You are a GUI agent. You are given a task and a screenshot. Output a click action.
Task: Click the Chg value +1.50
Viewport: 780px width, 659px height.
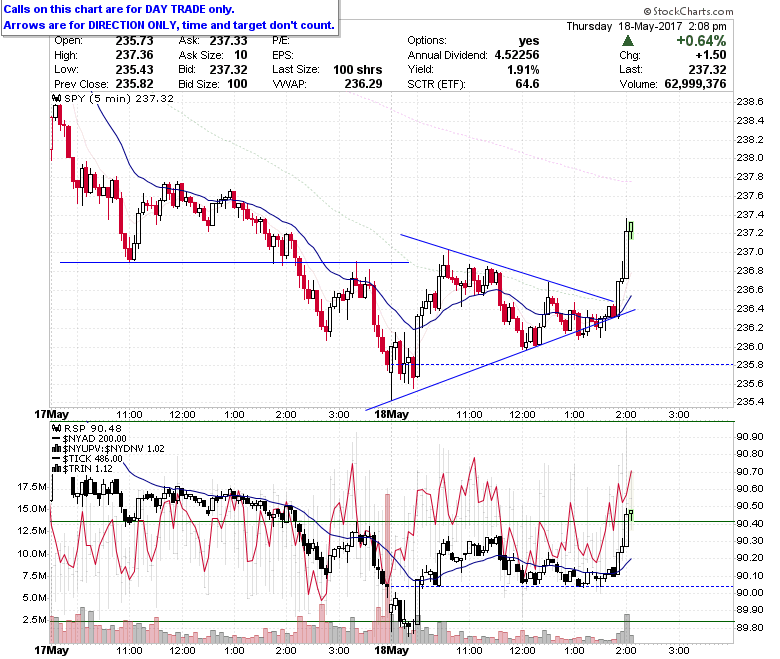point(711,55)
